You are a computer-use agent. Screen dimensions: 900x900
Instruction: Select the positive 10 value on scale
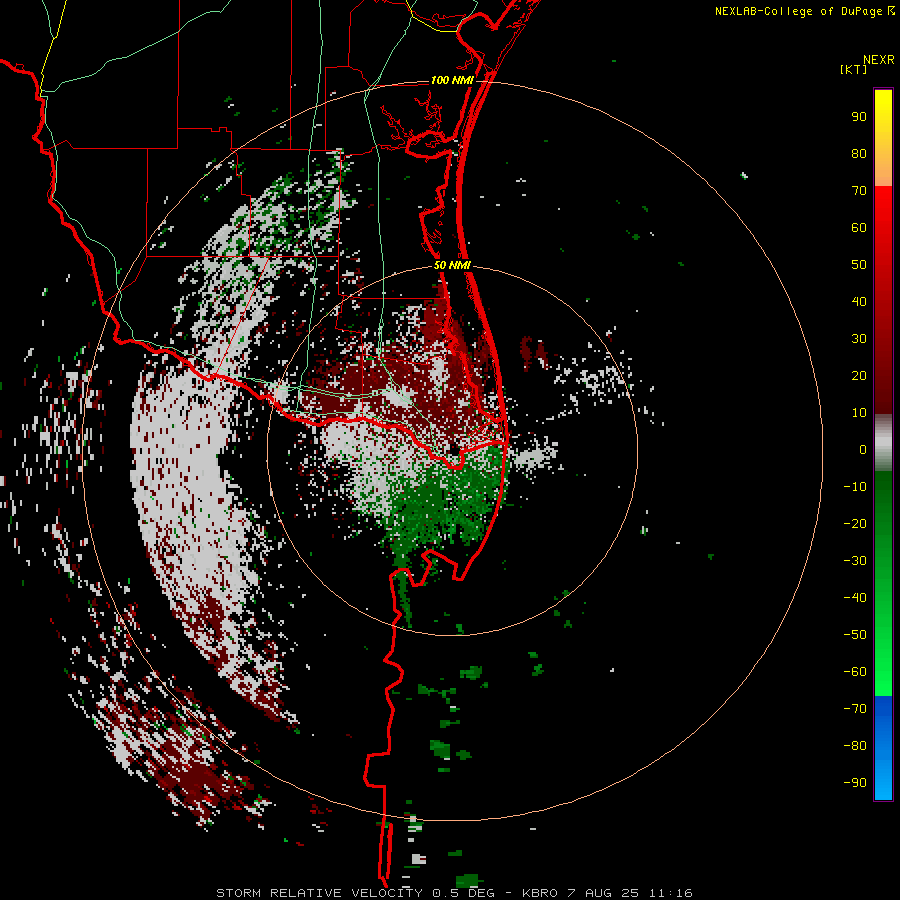pyautogui.click(x=859, y=413)
